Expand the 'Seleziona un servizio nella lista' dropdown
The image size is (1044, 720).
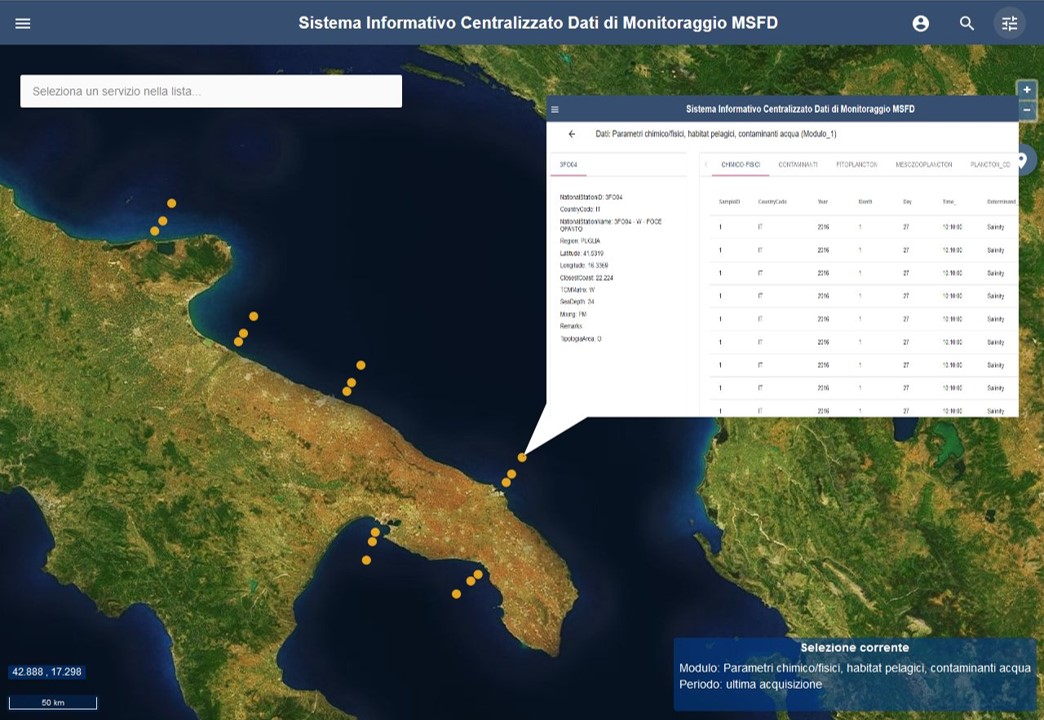tap(211, 91)
